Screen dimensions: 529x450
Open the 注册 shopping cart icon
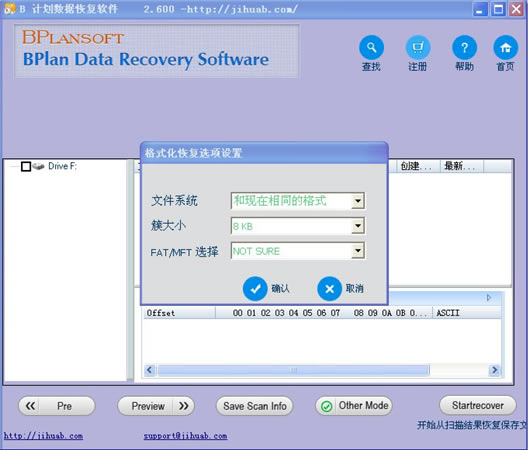[x=418, y=48]
